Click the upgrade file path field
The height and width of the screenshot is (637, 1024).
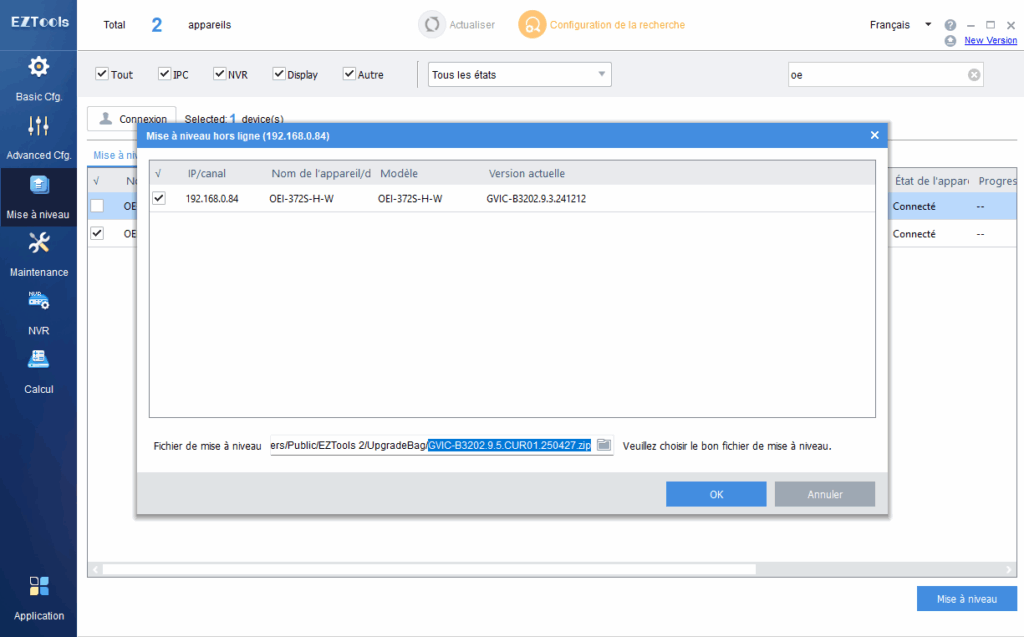coord(432,445)
